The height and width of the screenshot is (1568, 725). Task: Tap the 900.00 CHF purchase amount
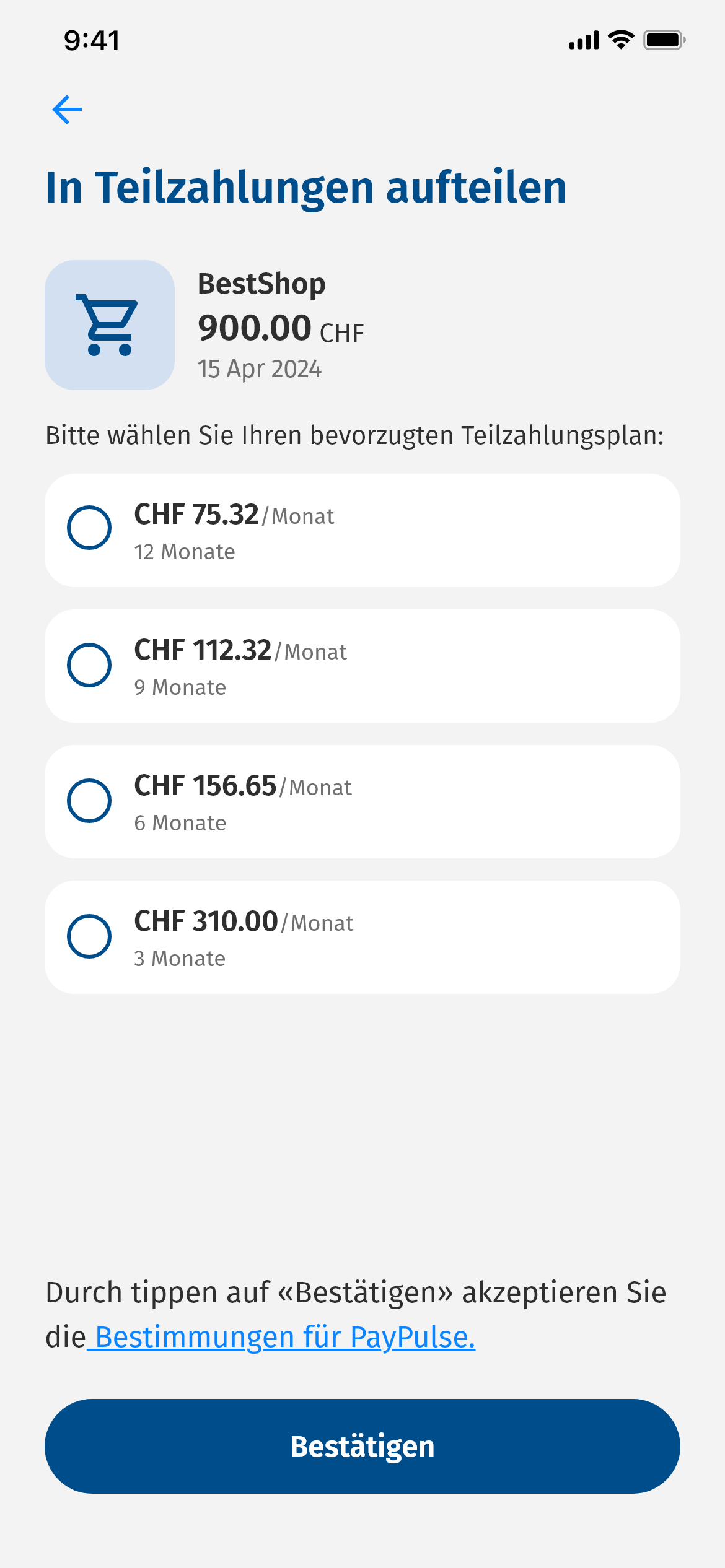[x=281, y=328]
